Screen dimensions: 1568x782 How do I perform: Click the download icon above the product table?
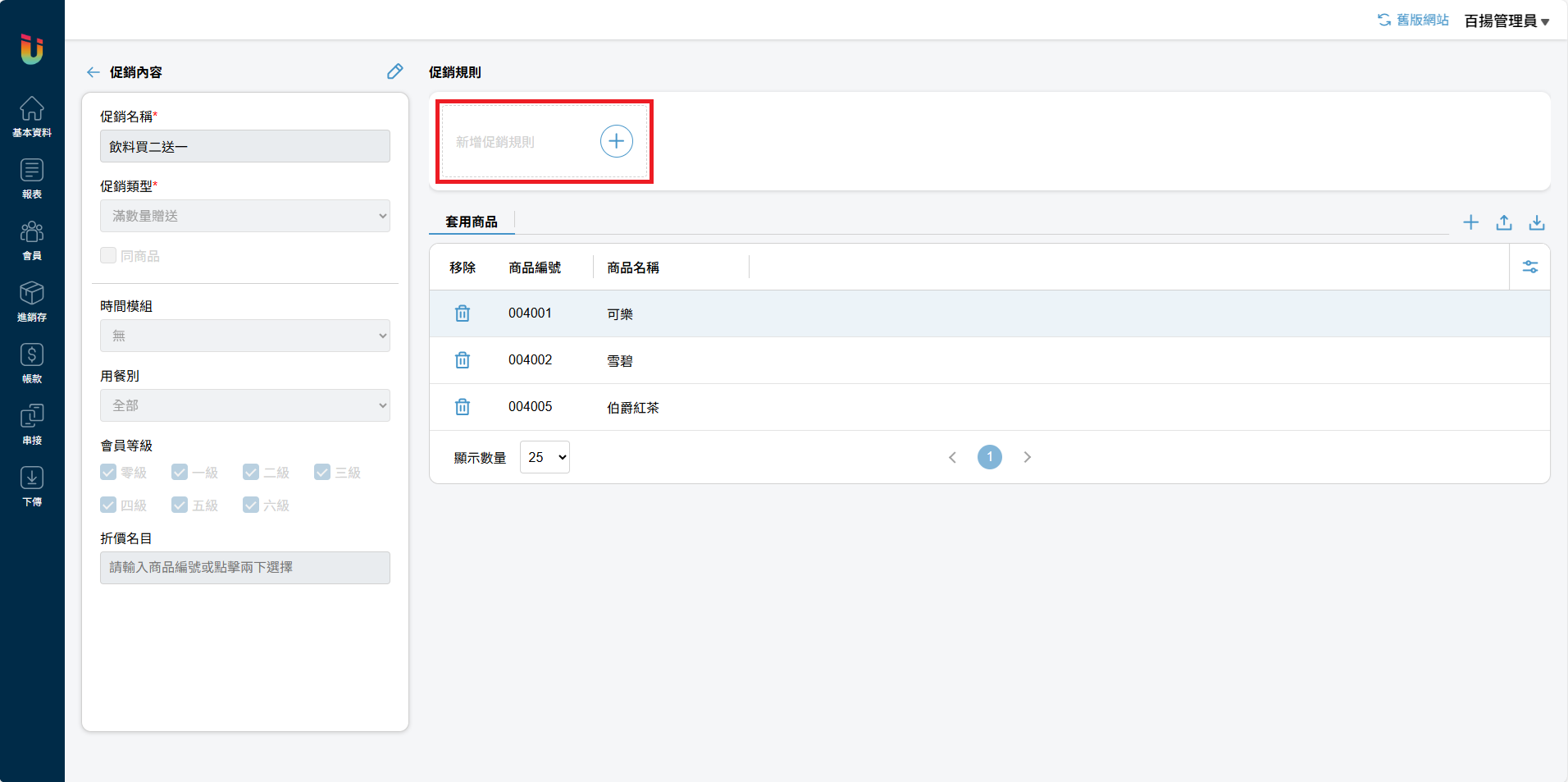pos(1536,222)
